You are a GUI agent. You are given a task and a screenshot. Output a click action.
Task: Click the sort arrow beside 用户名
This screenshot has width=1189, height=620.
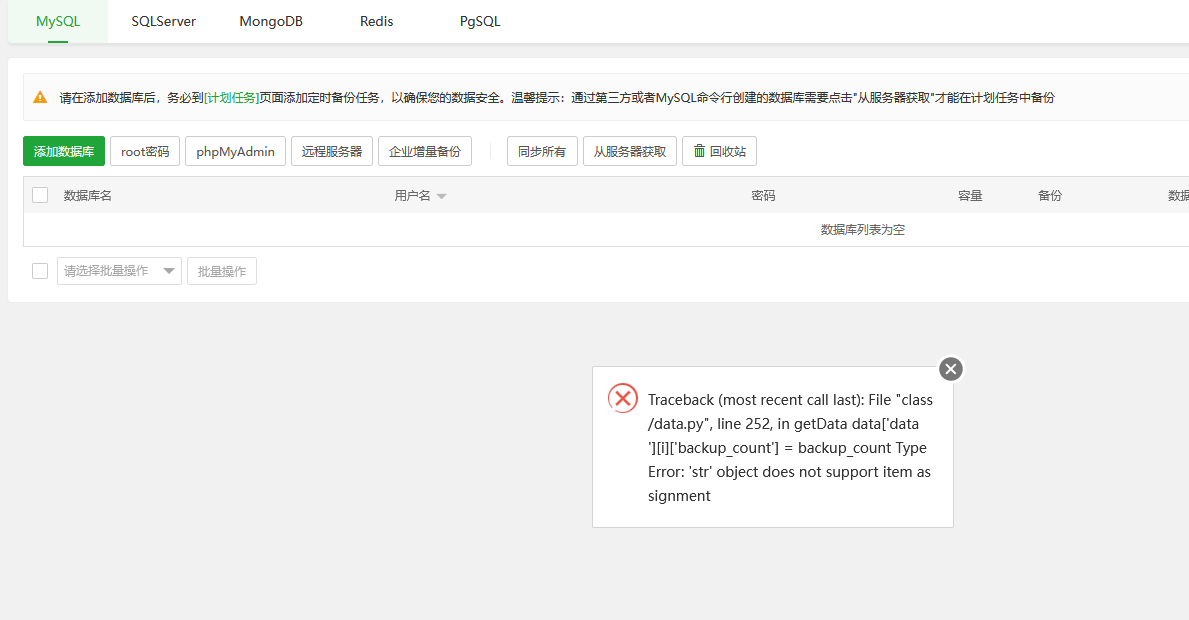coord(441,196)
